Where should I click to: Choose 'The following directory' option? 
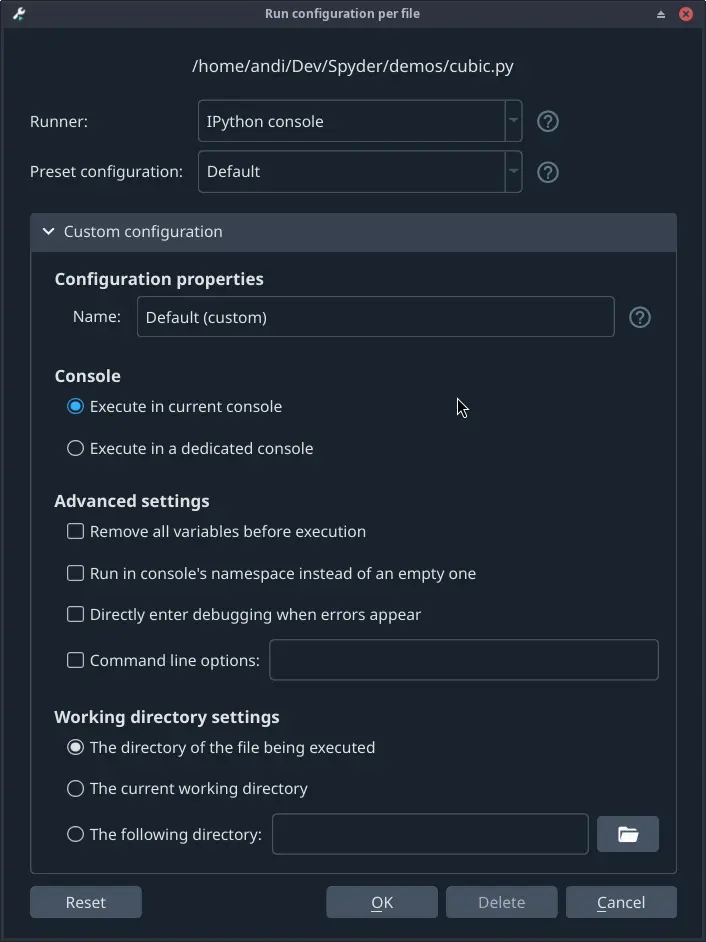(x=75, y=834)
